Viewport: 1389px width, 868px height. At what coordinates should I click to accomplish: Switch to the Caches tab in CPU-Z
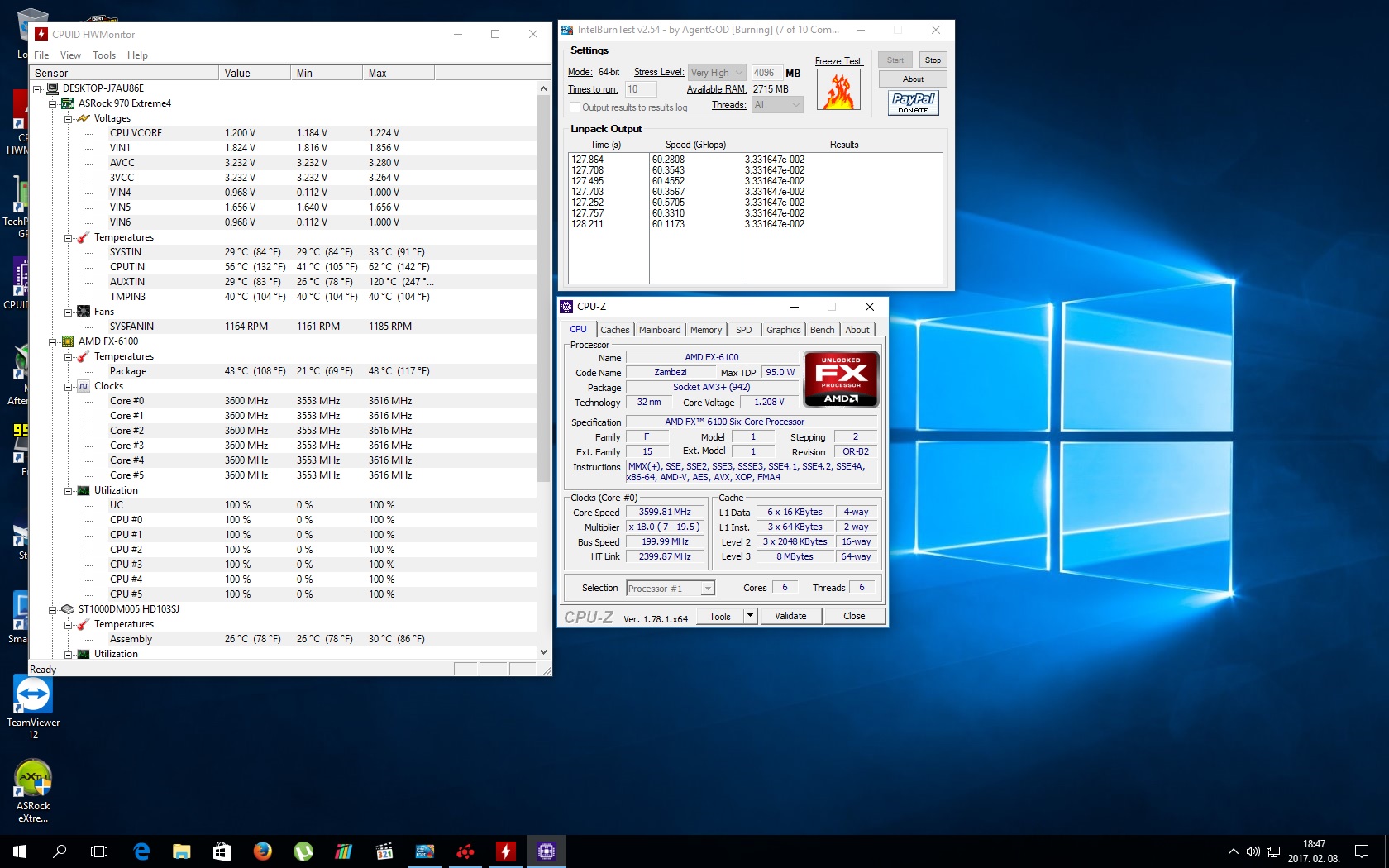(614, 330)
